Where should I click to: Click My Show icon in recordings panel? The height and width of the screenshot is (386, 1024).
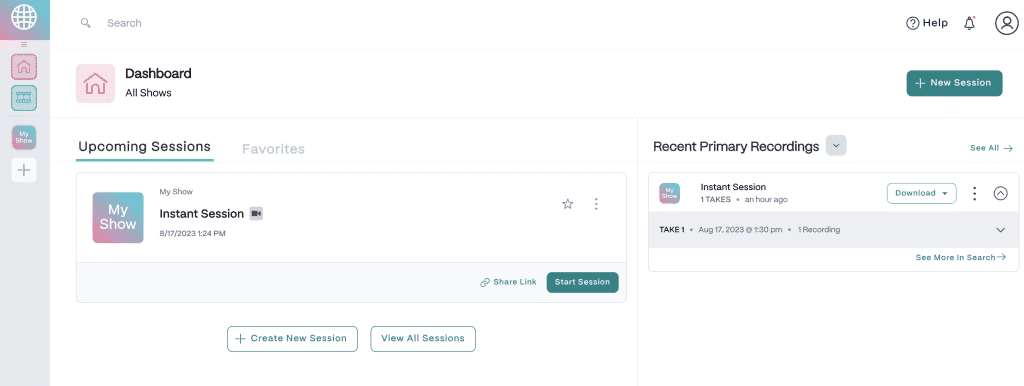point(669,193)
